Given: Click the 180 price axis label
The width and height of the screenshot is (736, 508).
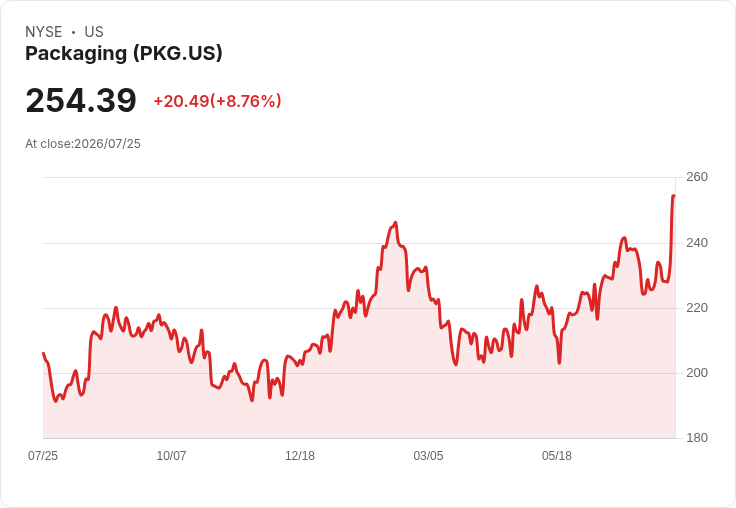Looking at the screenshot, I should pos(697,438).
